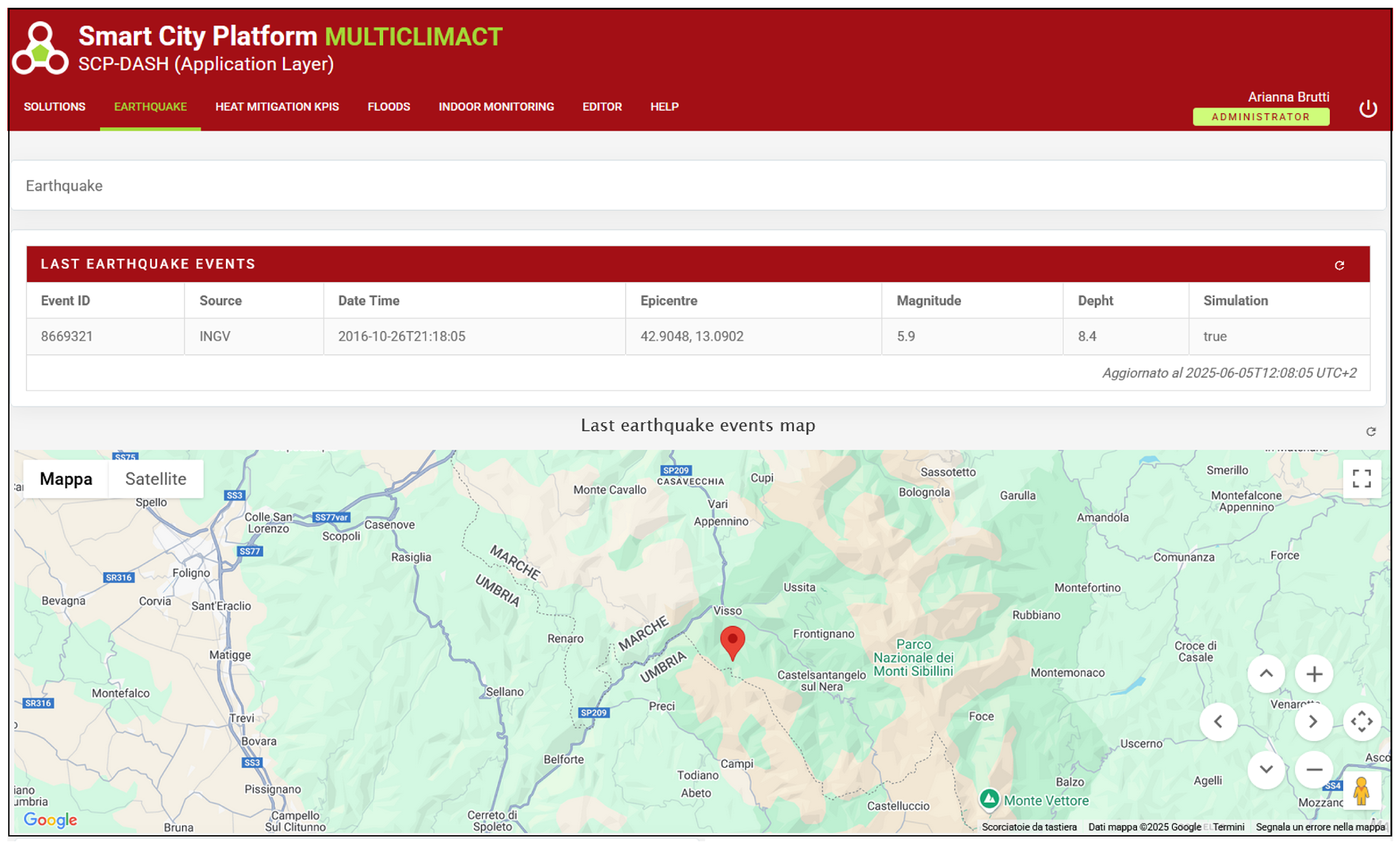
Task: Select the Mappa map type
Action: tap(66, 479)
